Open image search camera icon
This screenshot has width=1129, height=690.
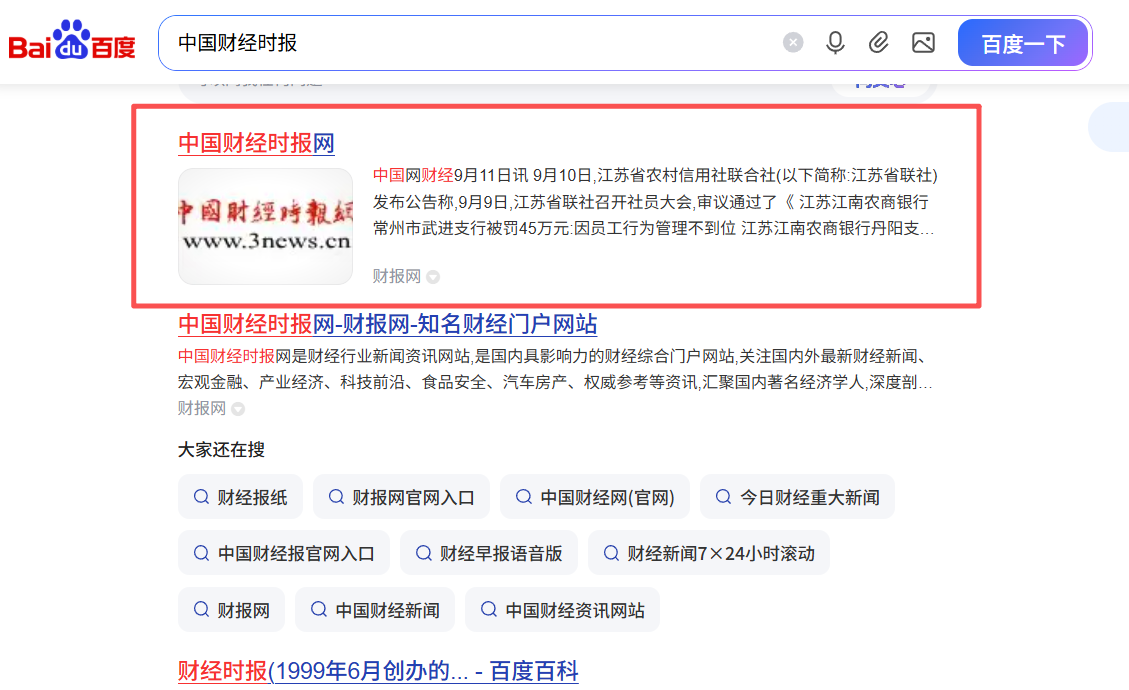point(923,43)
